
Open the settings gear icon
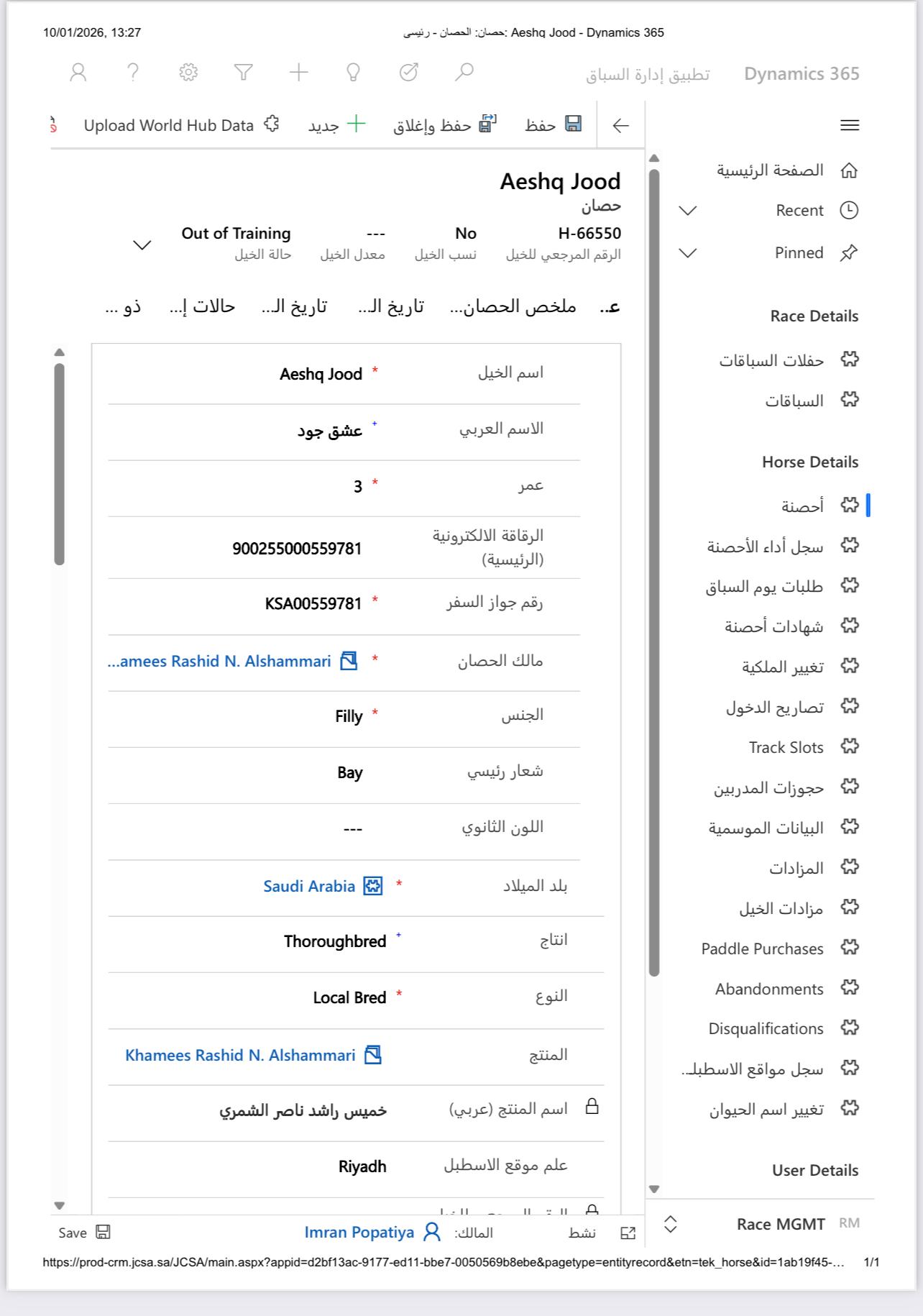tap(188, 72)
